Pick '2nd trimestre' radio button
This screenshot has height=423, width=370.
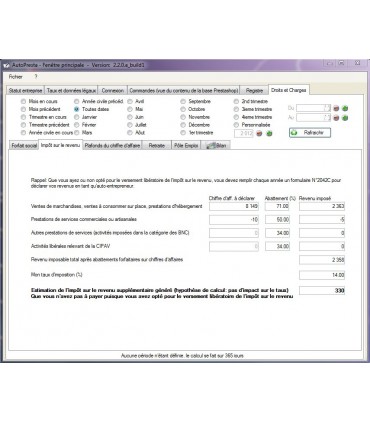click(236, 101)
